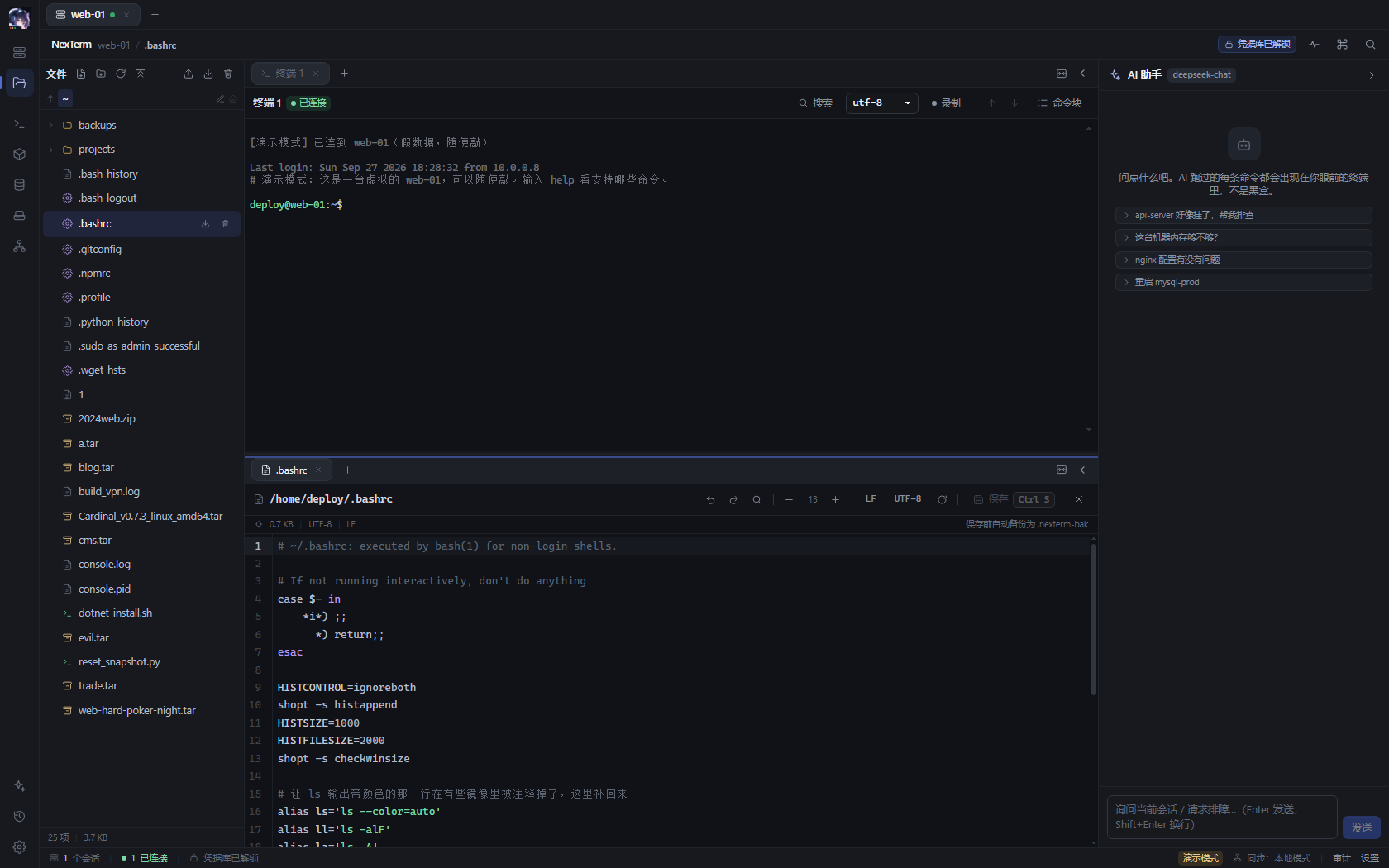Add a new terminal tab
Image resolution: width=1389 pixels, height=868 pixels.
click(345, 74)
